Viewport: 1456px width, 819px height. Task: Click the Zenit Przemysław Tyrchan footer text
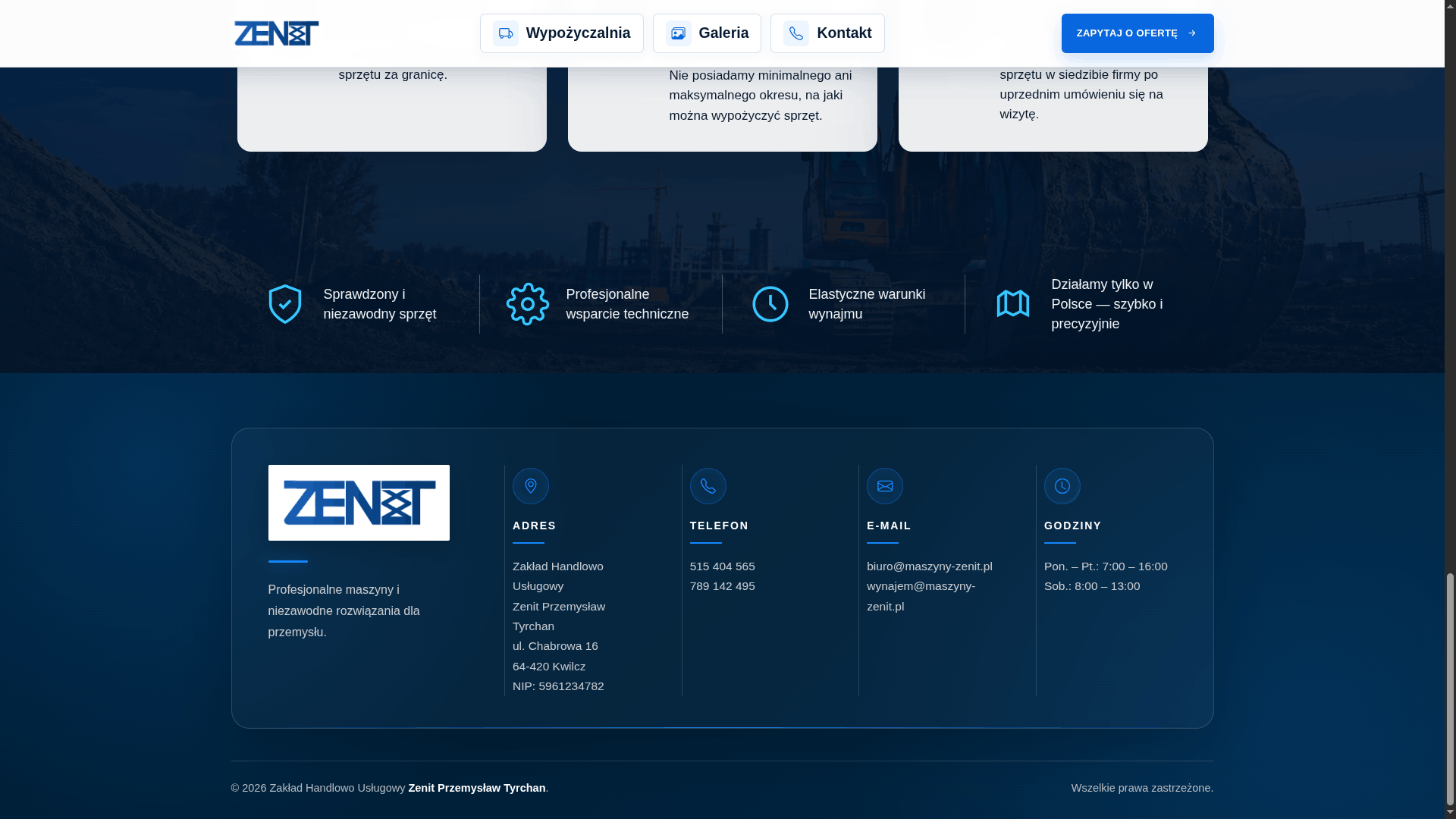pos(477,788)
